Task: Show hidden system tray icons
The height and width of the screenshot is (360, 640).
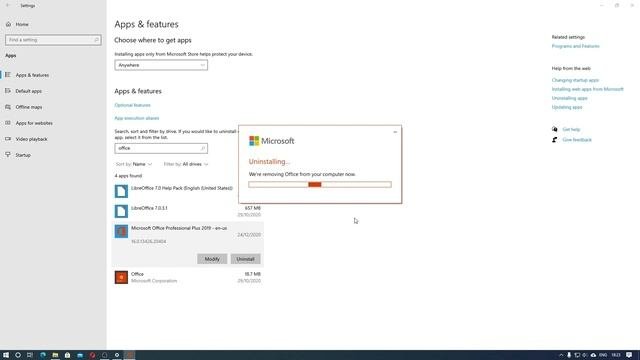Action: point(561,355)
